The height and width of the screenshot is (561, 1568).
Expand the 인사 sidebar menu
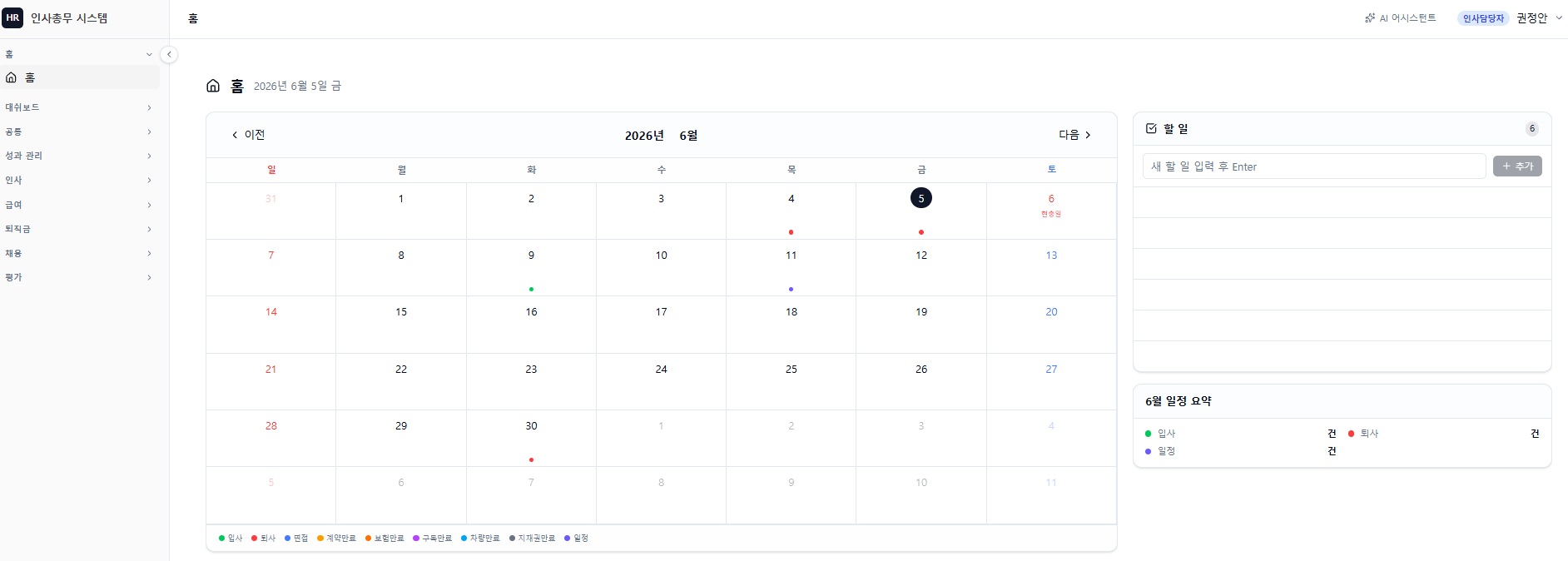pos(79,180)
